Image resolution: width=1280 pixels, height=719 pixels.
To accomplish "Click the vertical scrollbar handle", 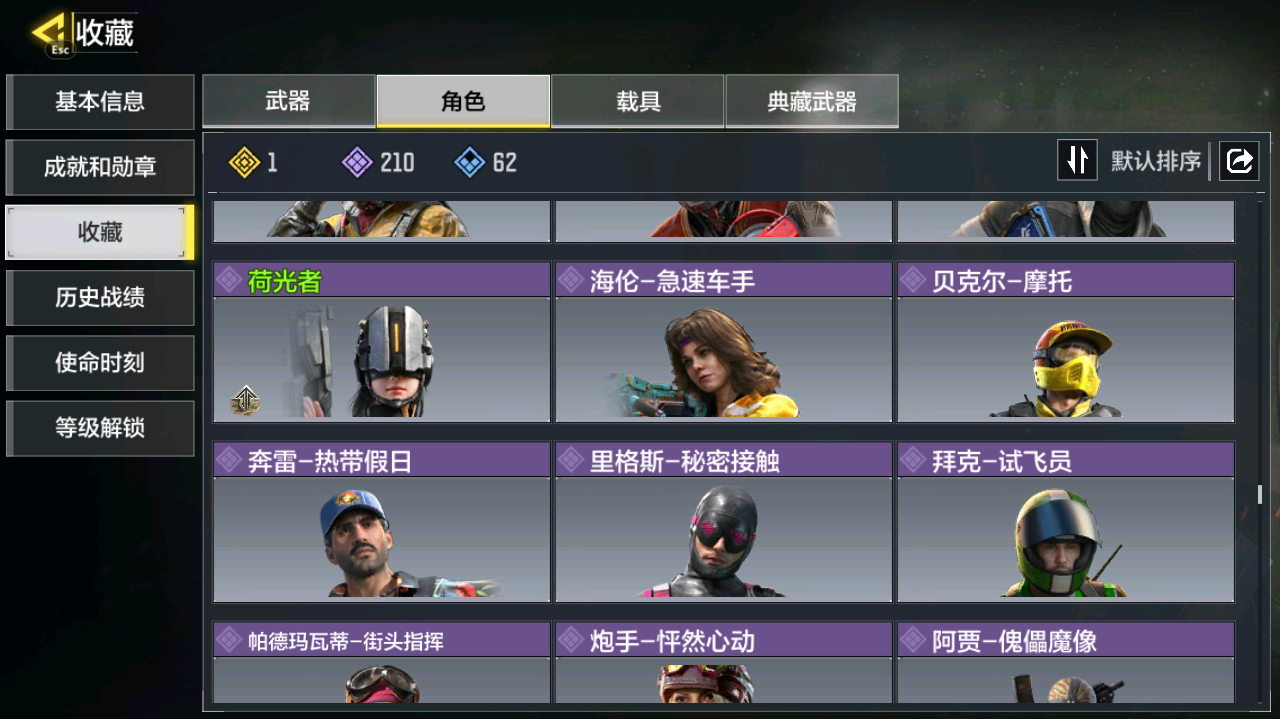I will point(1259,494).
